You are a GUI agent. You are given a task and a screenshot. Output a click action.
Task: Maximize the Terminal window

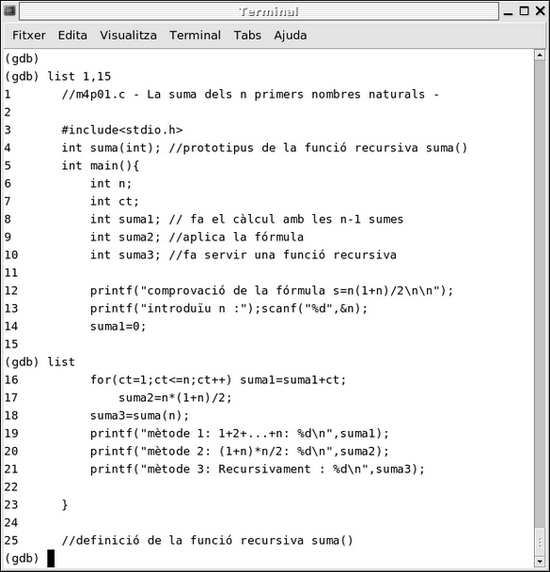coord(524,11)
